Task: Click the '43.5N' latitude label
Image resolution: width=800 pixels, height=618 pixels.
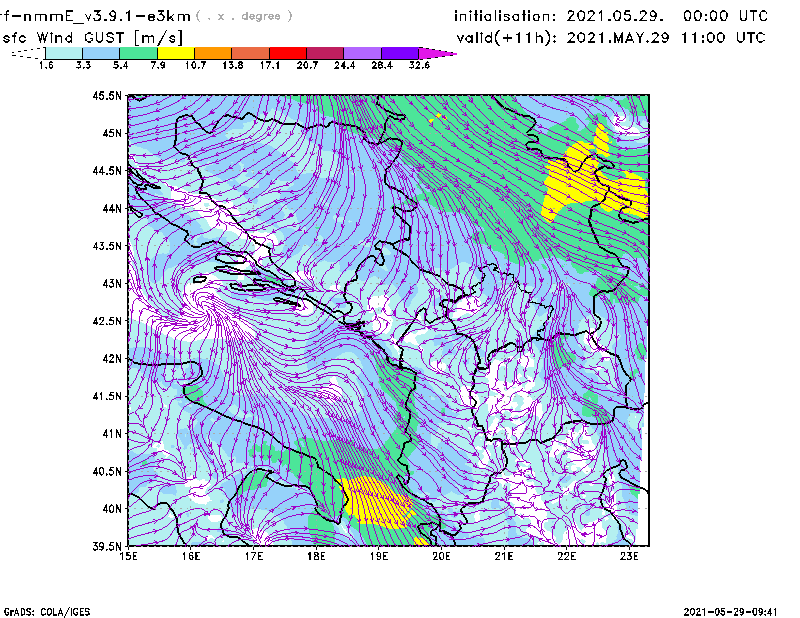Action: tap(107, 246)
